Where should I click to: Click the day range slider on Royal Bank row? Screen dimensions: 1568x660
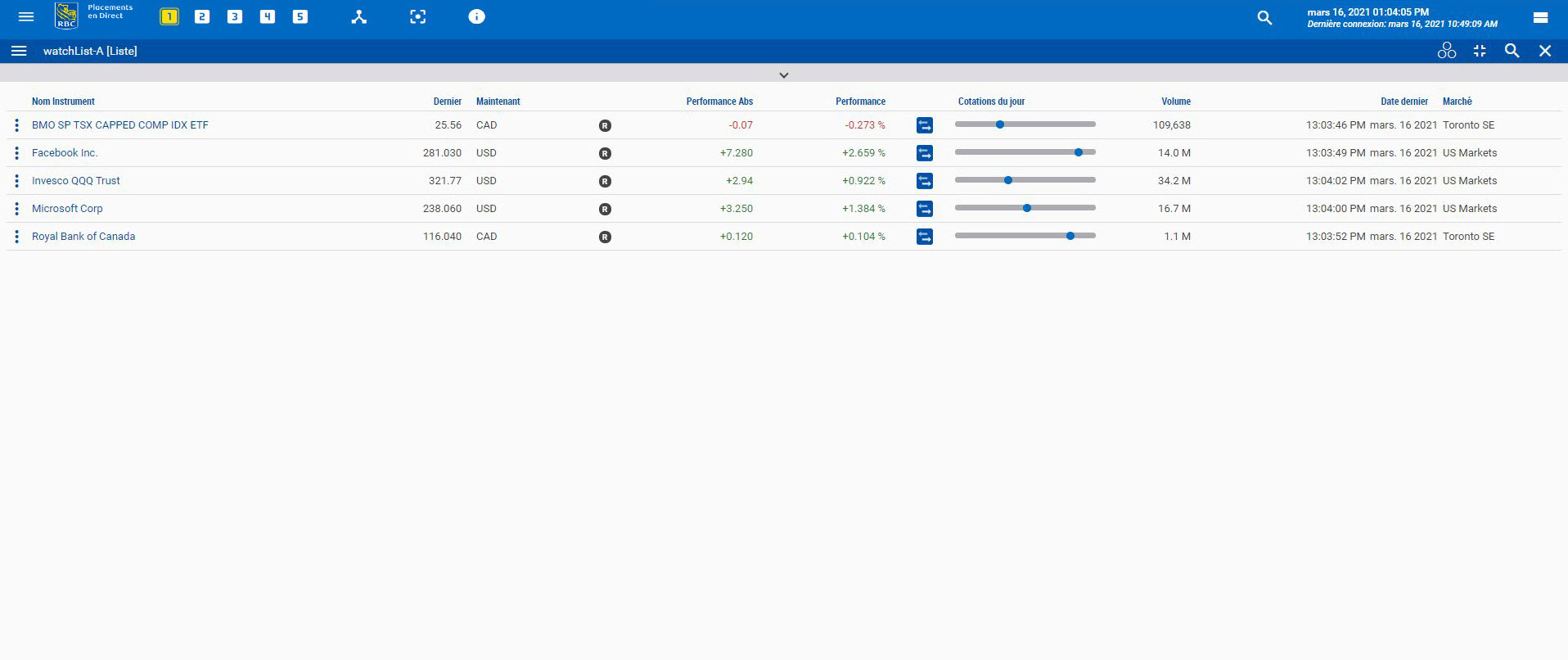pos(1025,236)
